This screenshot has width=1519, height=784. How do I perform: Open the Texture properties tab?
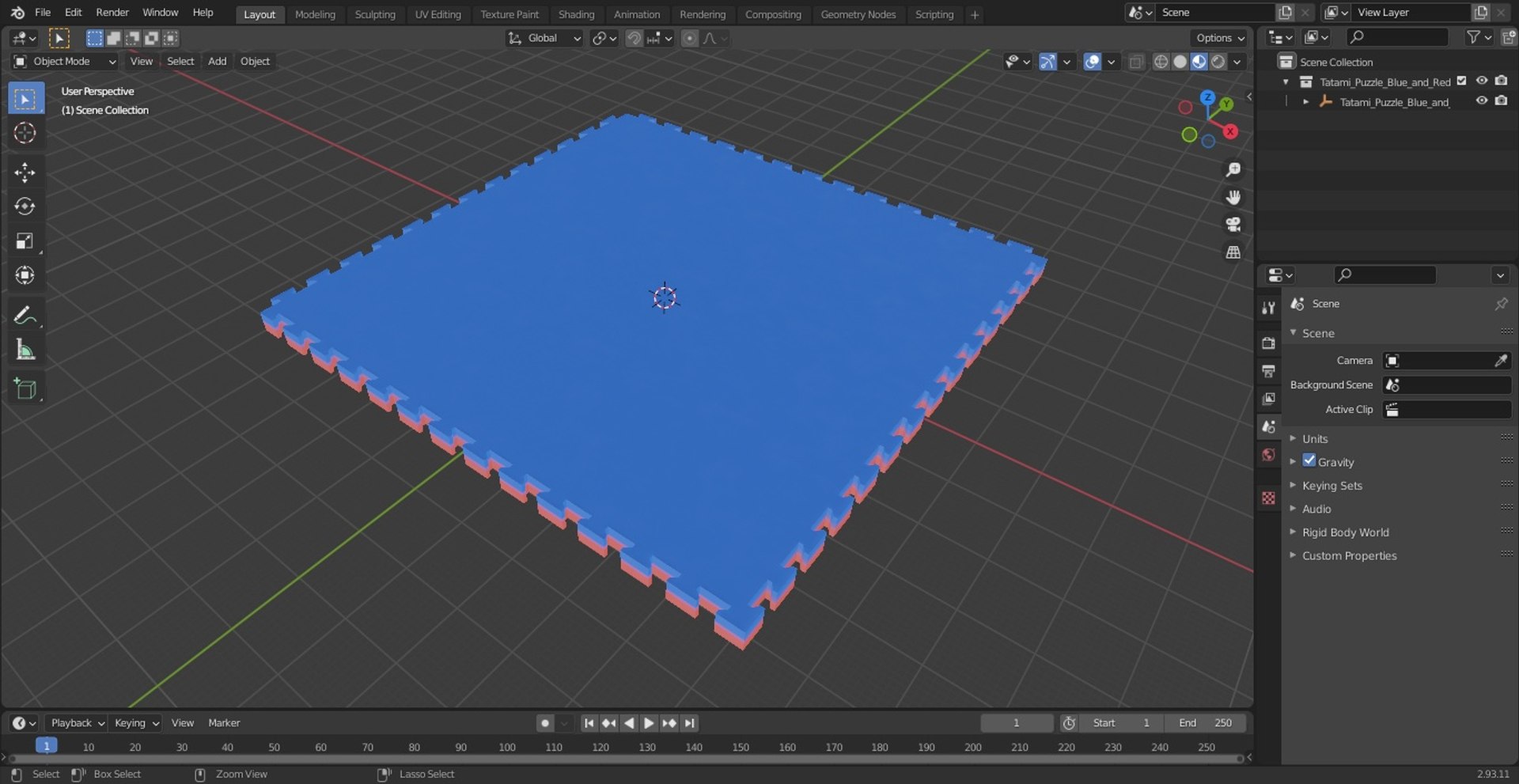pyautogui.click(x=1269, y=498)
